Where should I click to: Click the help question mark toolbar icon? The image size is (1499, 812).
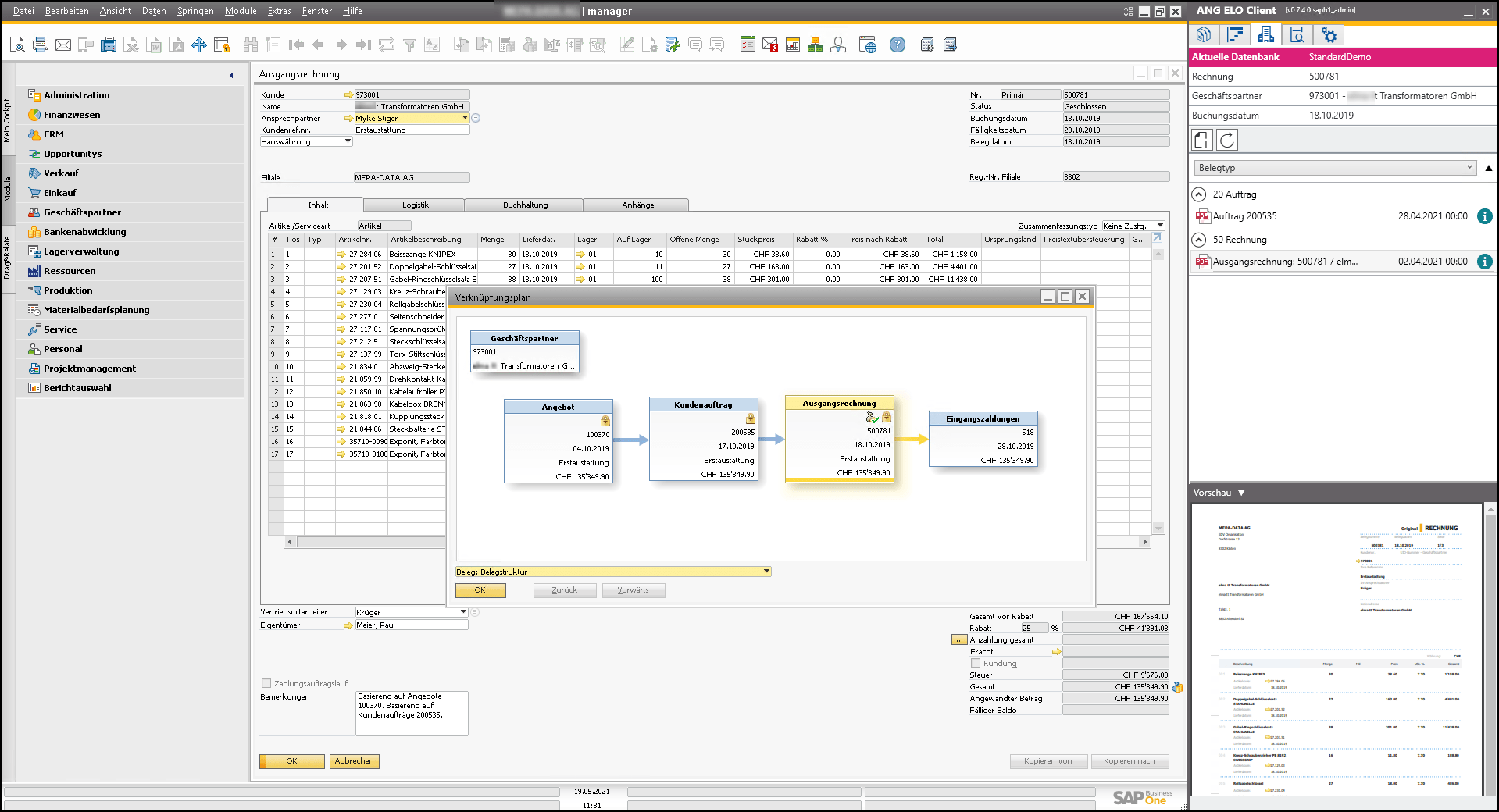898,45
